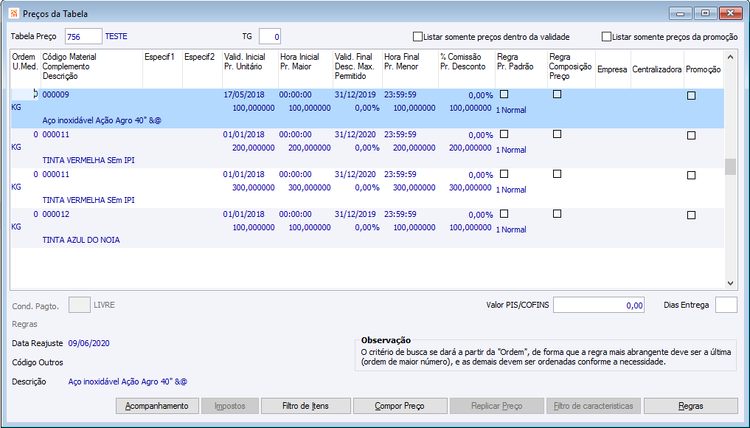Viewport: 750px width, 428px height.
Task: Click Filtro de características button
Action: (594, 406)
